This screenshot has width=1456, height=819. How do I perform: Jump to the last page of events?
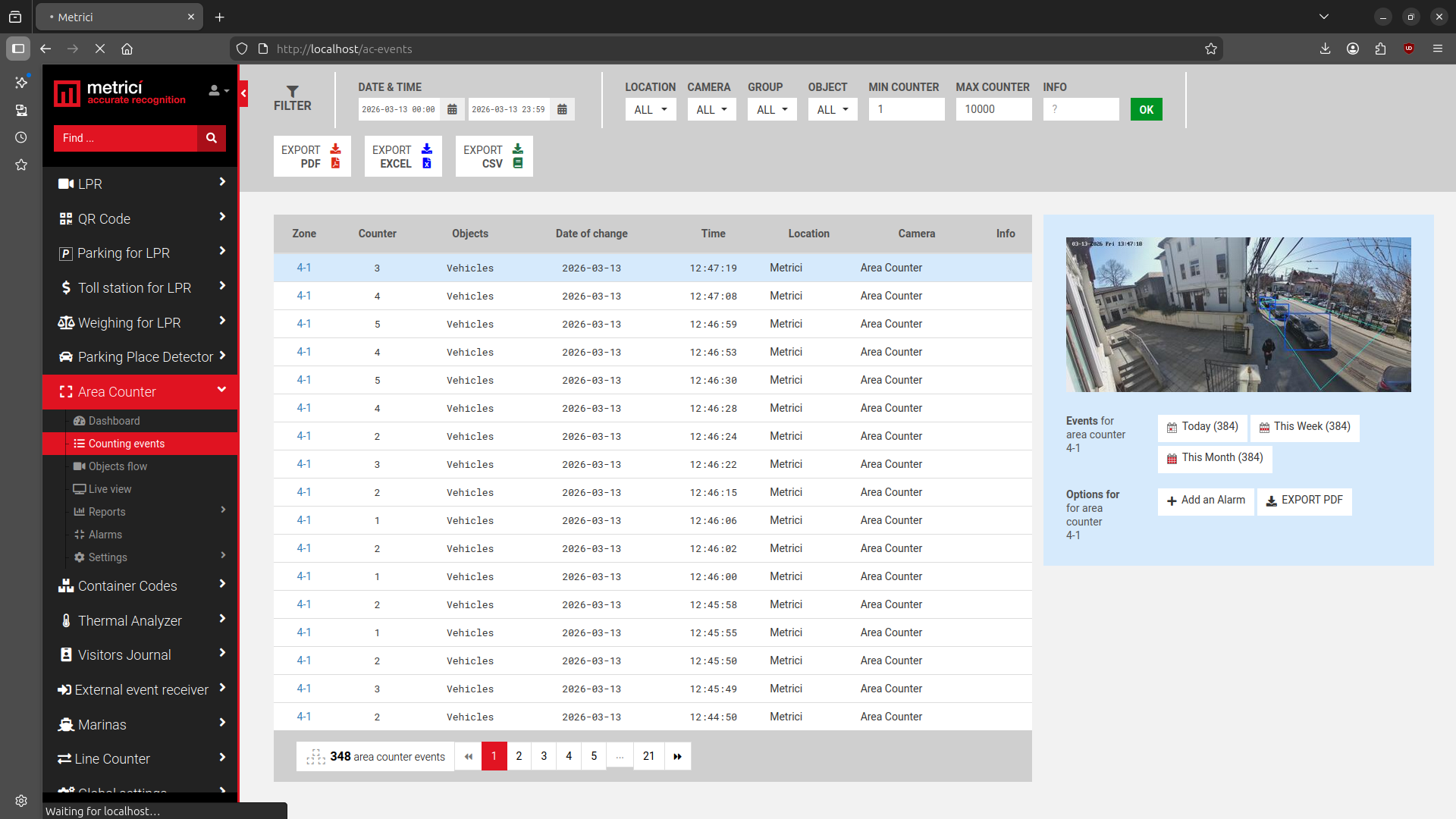677,756
